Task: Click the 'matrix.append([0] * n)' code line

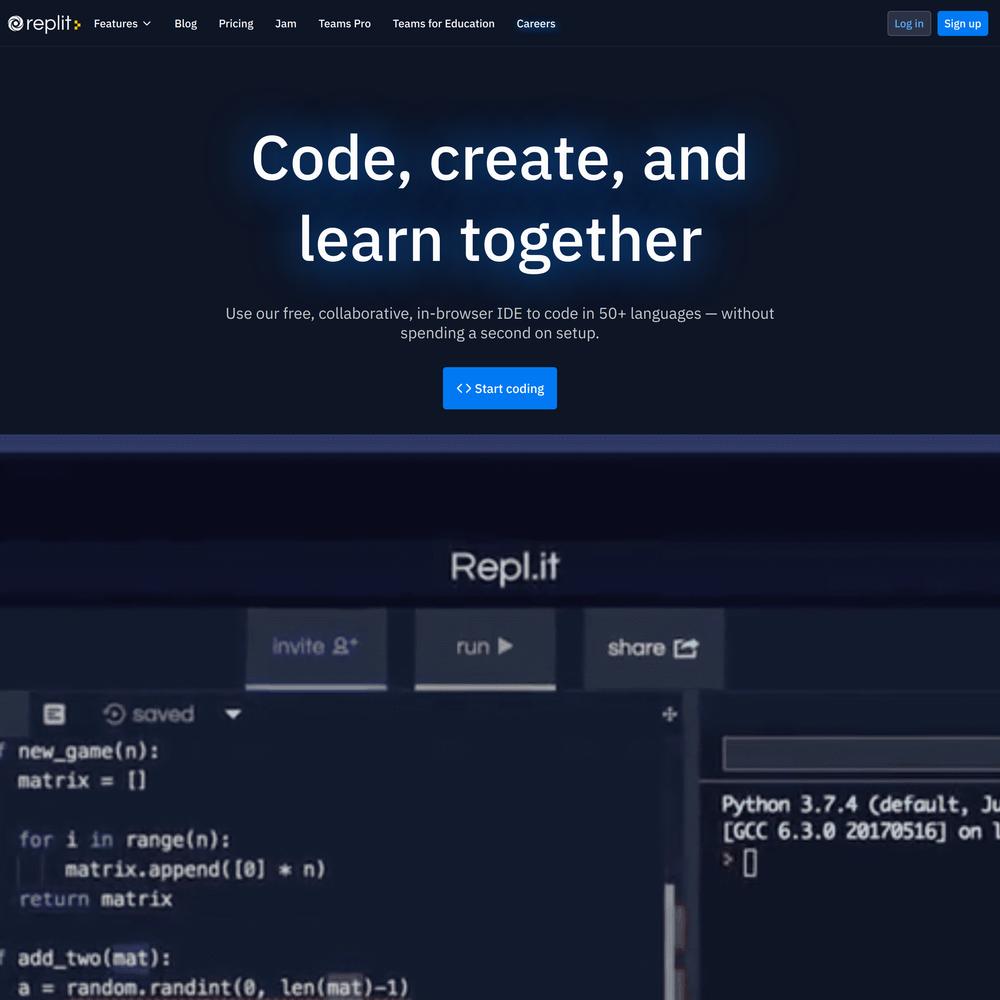Action: (x=195, y=869)
